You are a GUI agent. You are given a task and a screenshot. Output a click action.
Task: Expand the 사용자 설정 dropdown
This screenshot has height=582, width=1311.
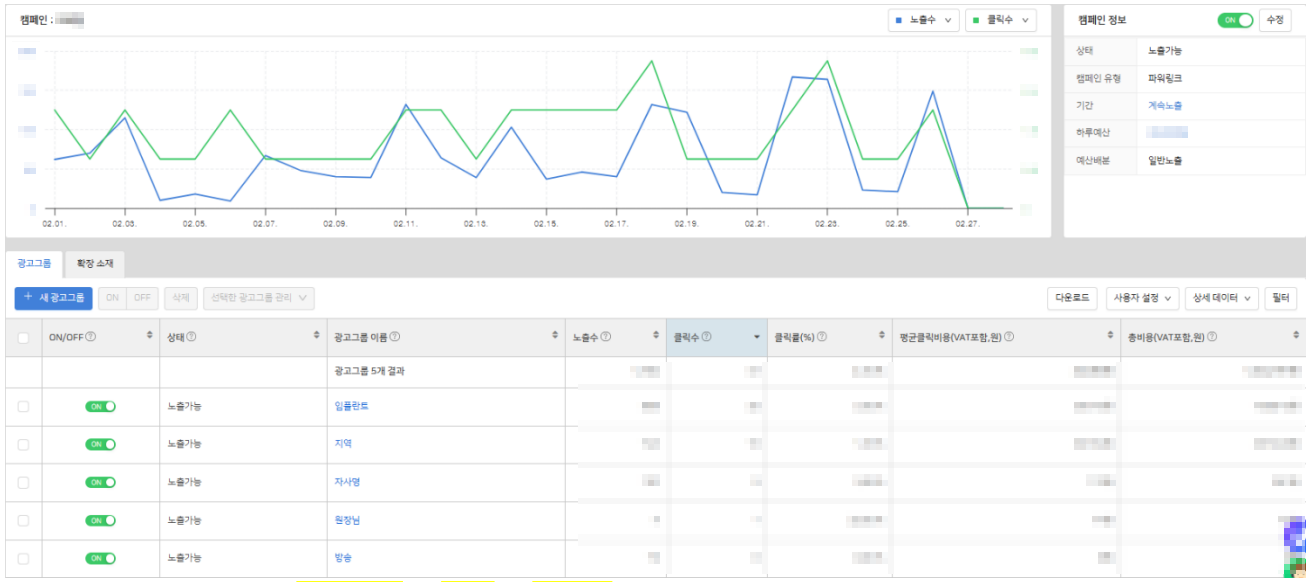pos(1141,298)
